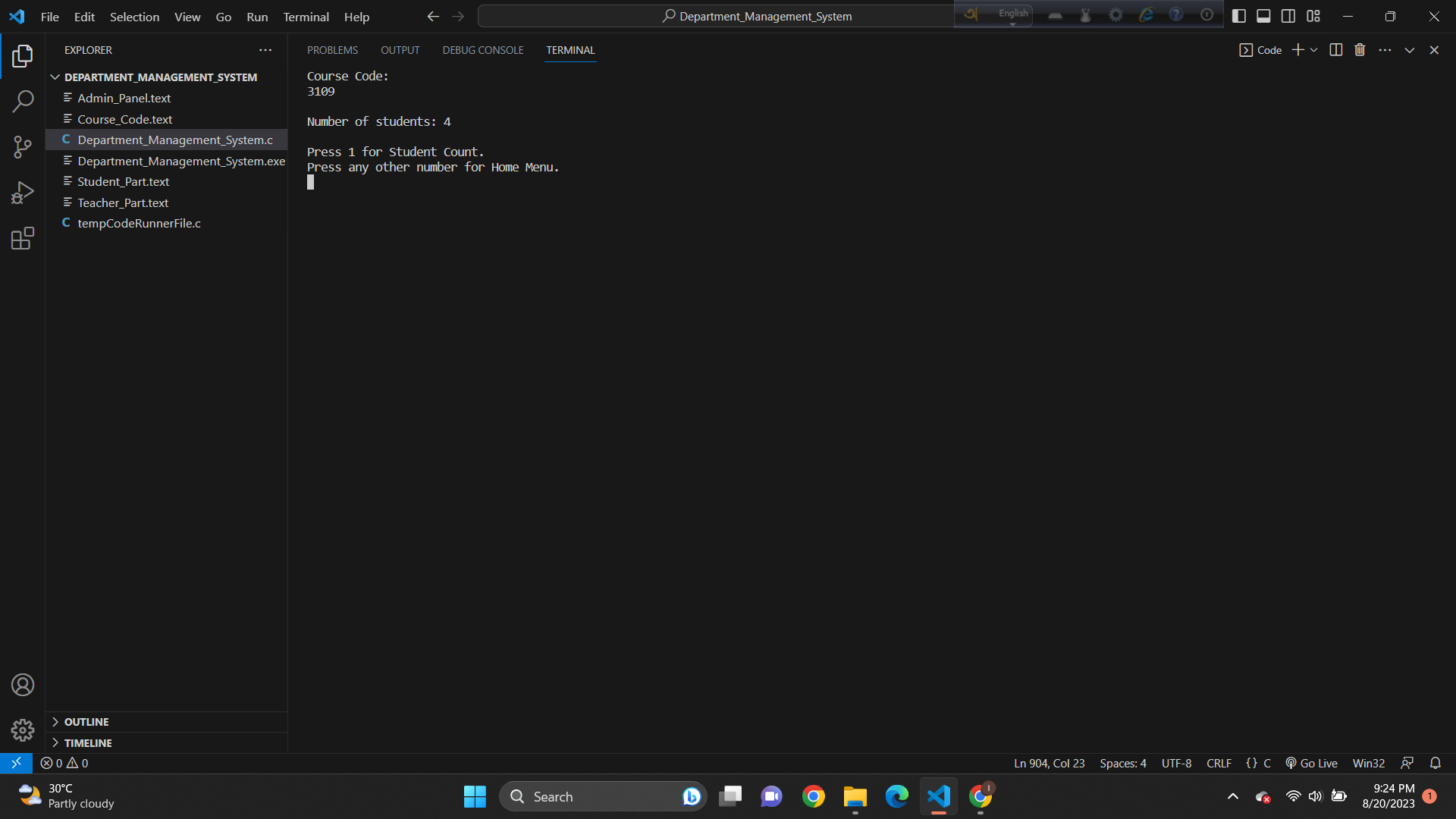Split the terminal panel

pyautogui.click(x=1335, y=49)
